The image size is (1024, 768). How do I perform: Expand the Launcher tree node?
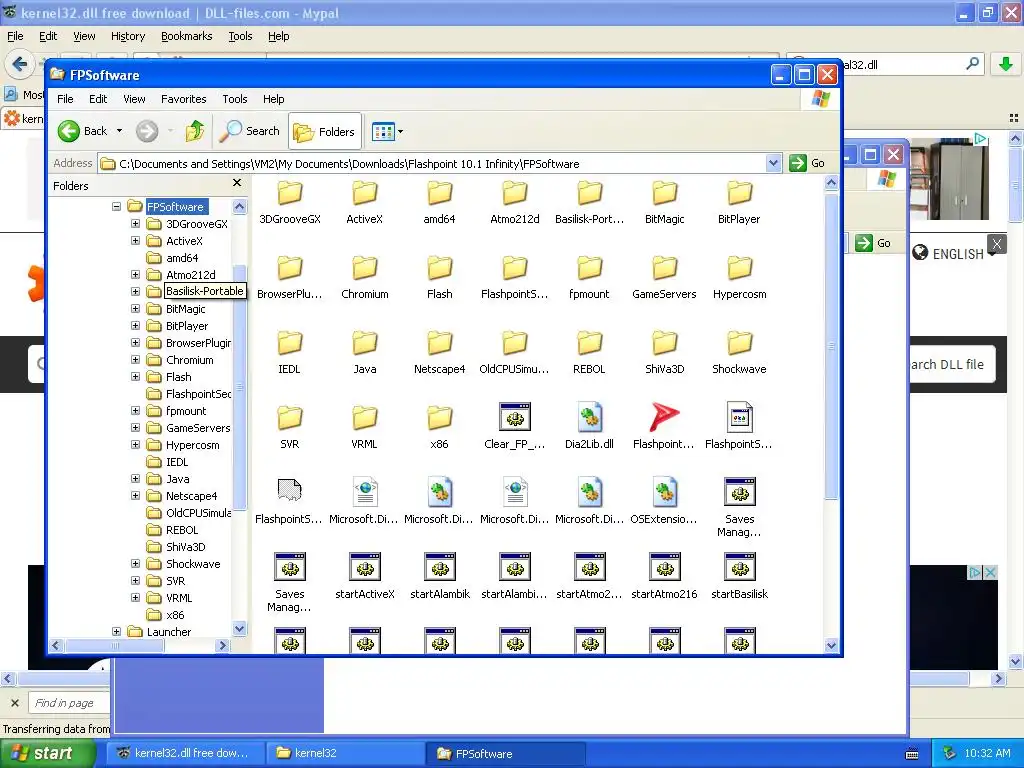click(116, 632)
